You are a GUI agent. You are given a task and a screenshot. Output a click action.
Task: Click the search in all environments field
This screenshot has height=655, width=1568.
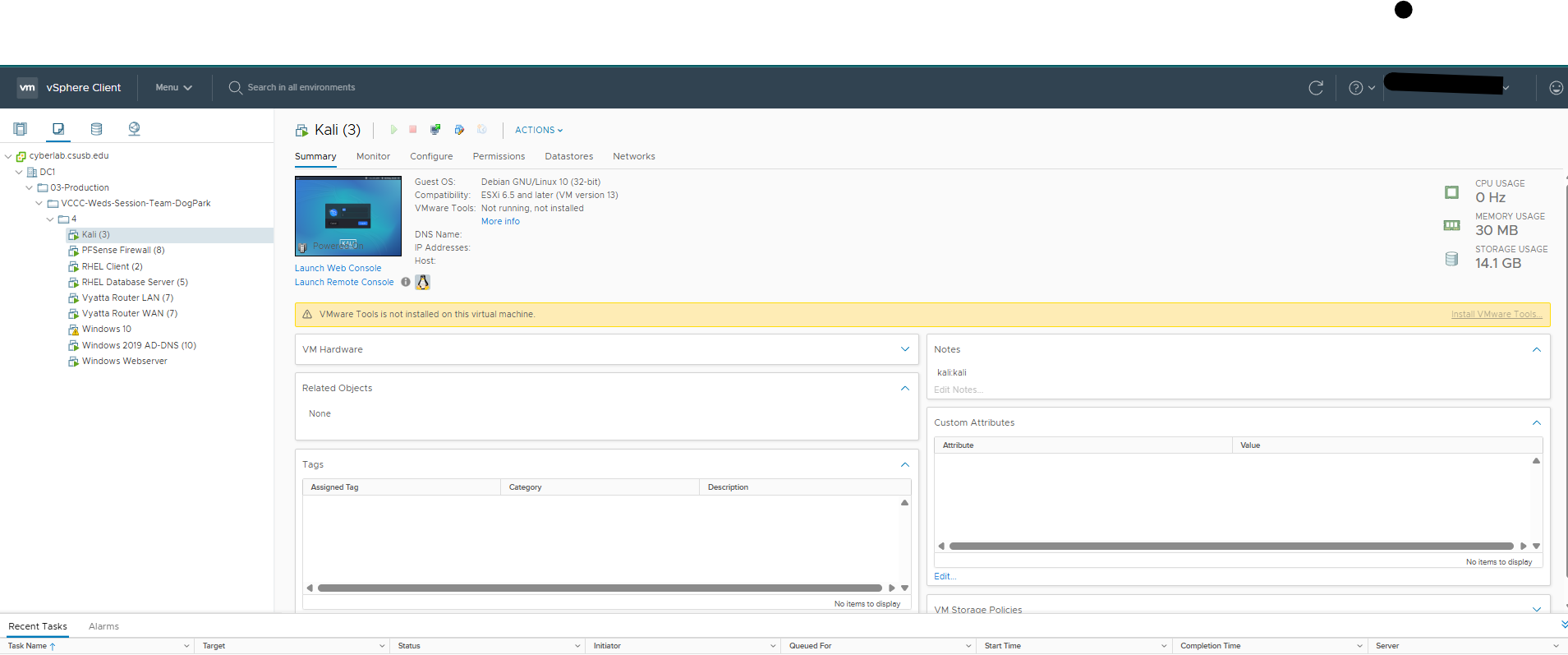[x=301, y=88]
